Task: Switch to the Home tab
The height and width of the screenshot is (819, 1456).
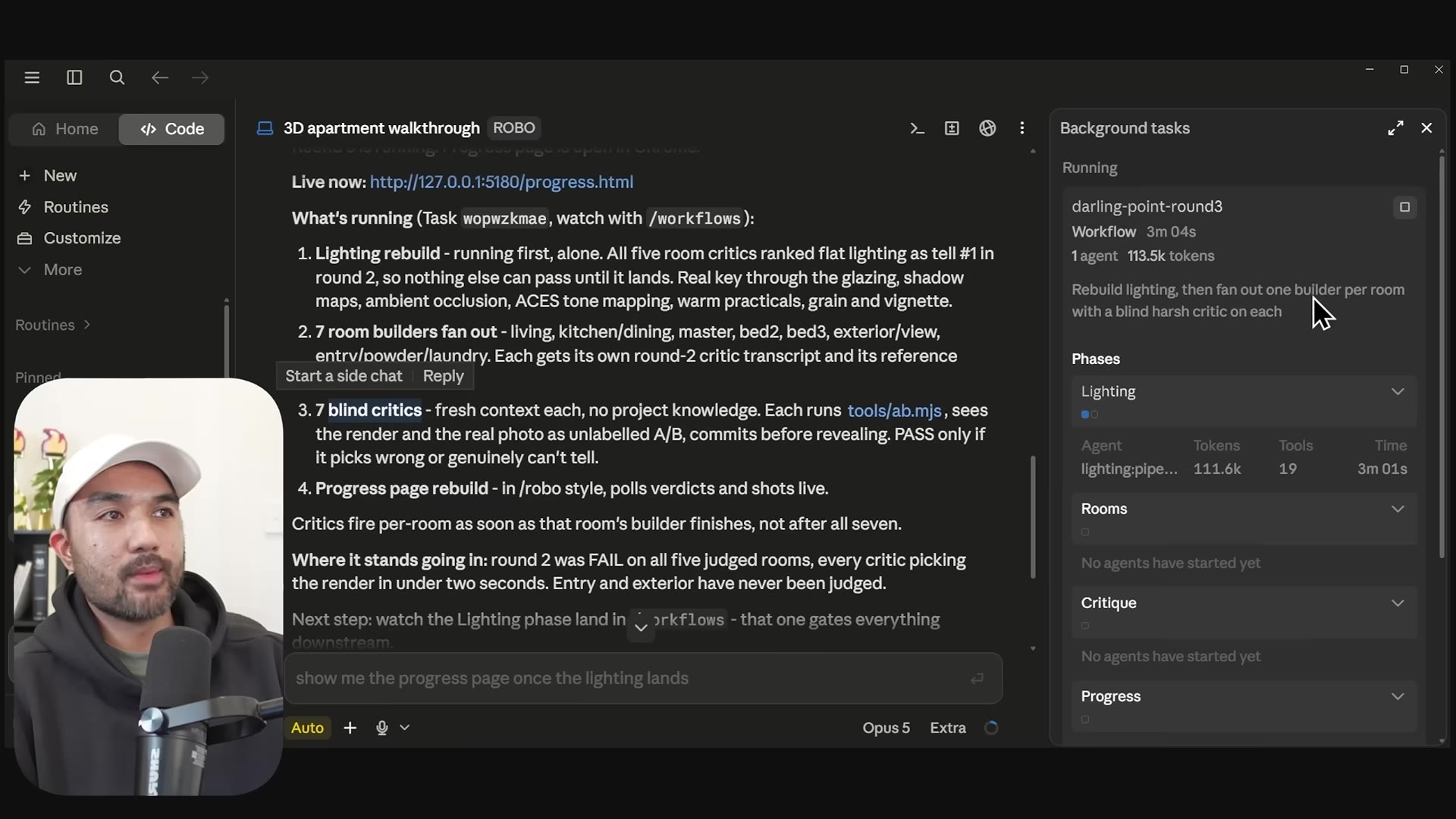Action: [65, 129]
